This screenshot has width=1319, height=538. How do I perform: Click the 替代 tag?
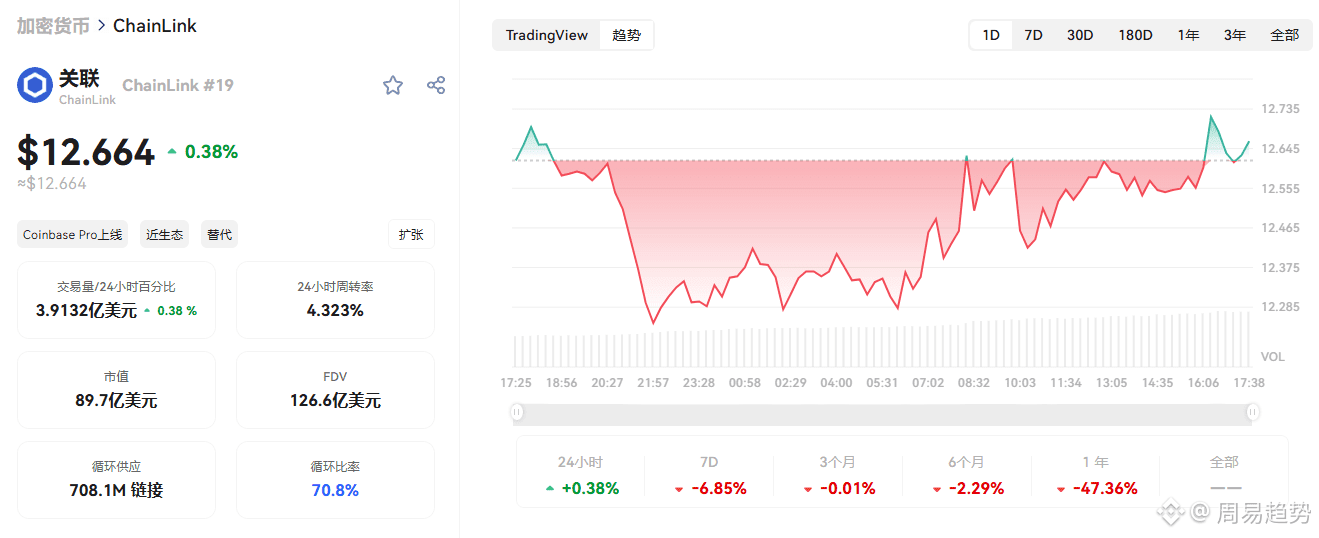click(219, 234)
